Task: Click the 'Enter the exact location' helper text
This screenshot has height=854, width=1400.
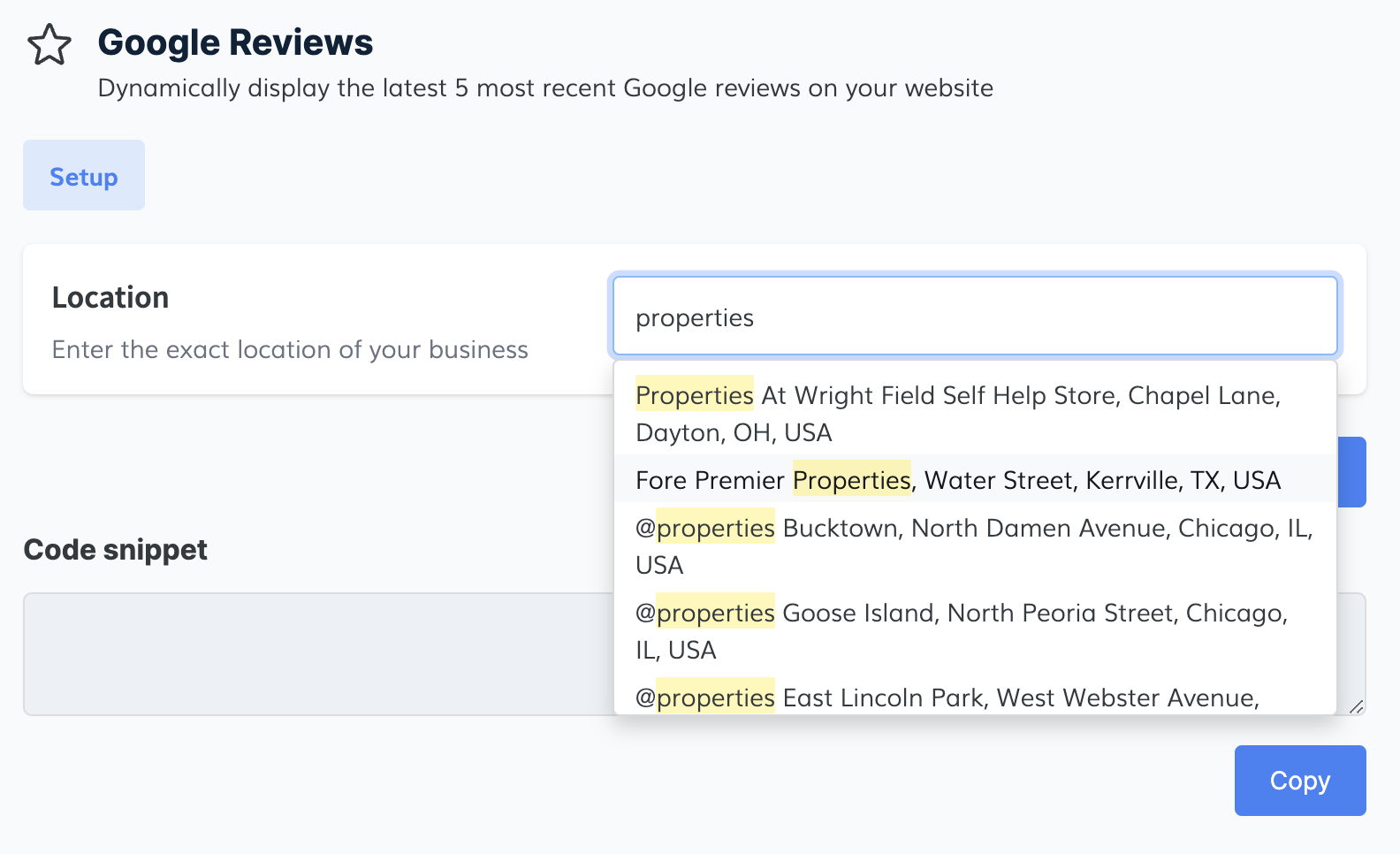Action: (x=290, y=349)
